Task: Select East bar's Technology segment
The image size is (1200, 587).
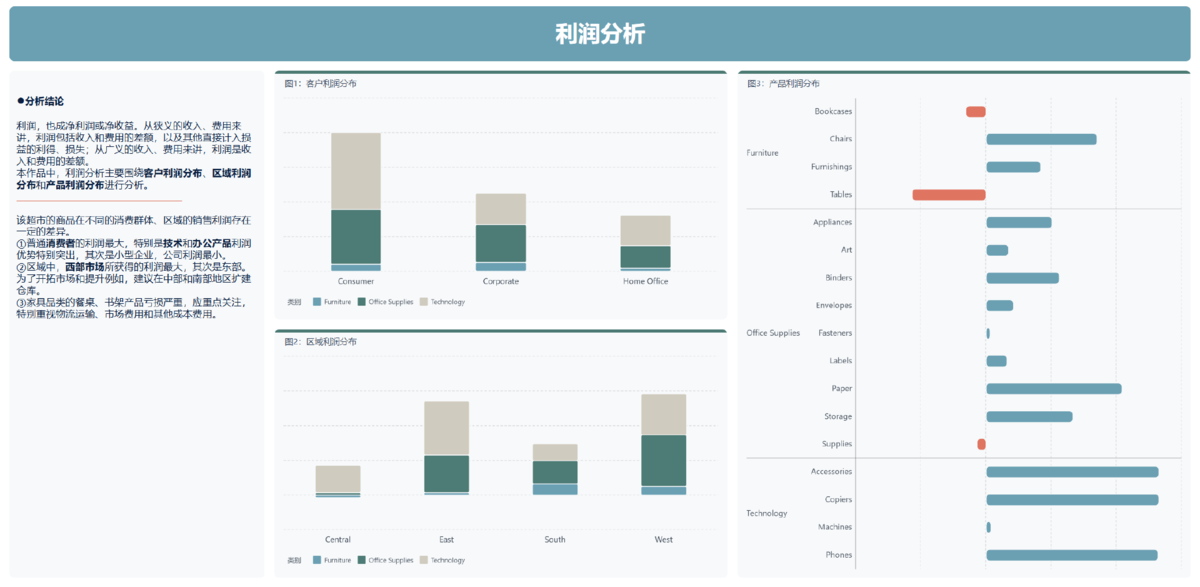Action: pyautogui.click(x=447, y=428)
